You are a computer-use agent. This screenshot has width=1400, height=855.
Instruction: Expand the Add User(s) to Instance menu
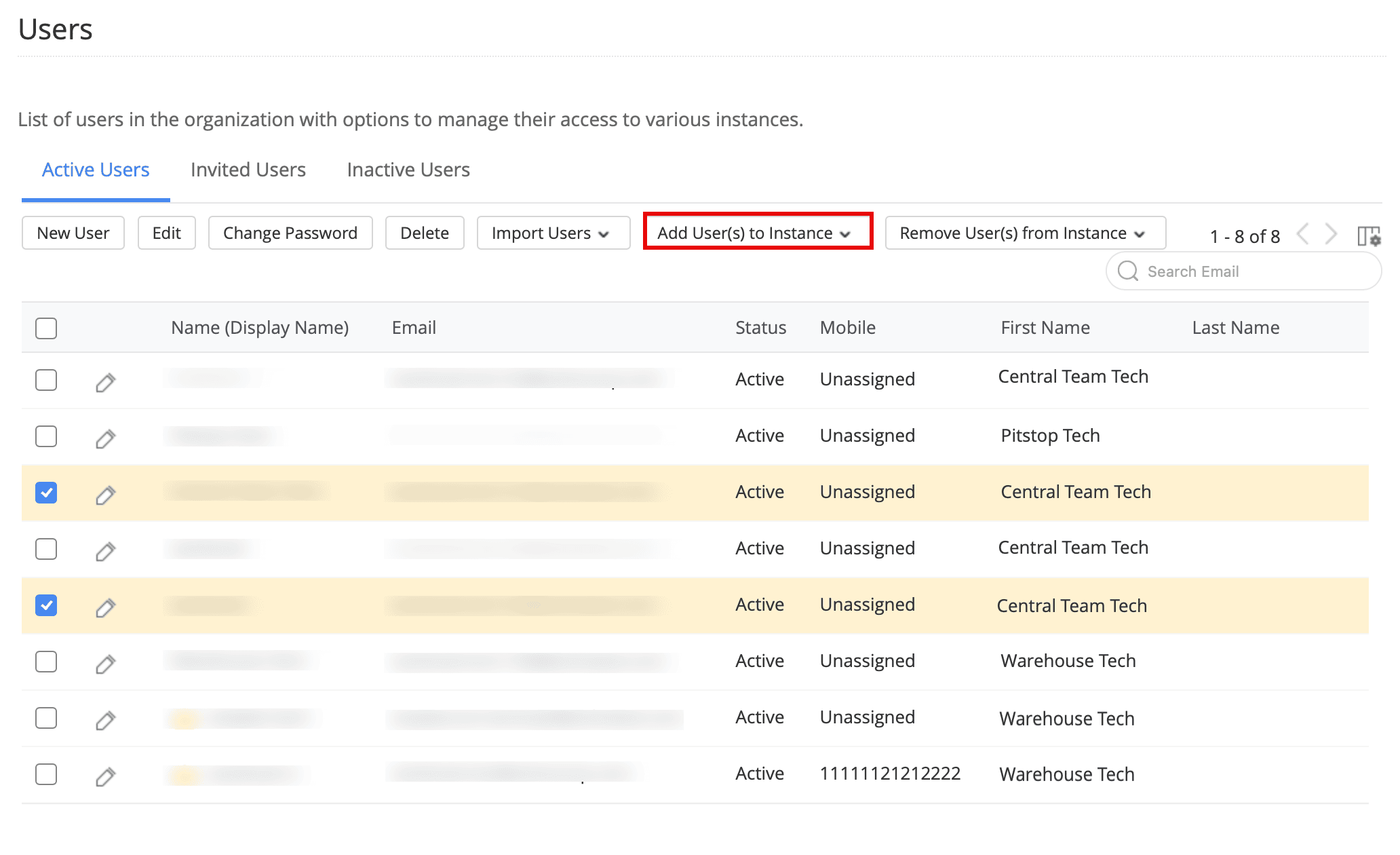click(758, 233)
